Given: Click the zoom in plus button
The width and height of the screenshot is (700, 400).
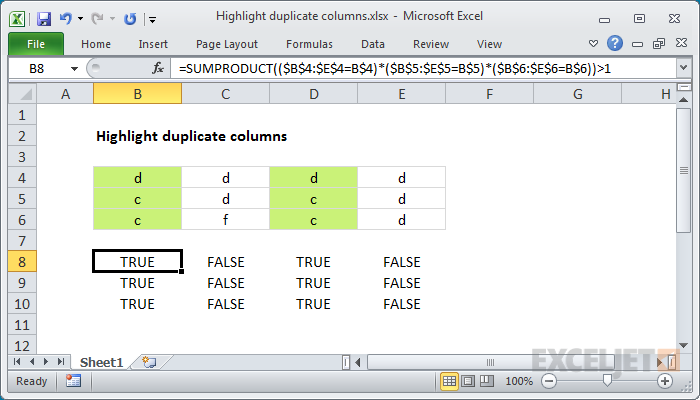Looking at the screenshot, I should coord(665,381).
